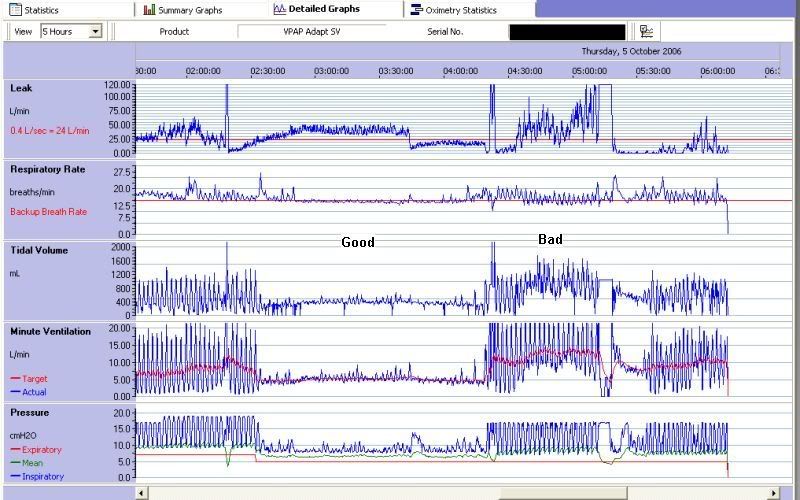800x500 pixels.
Task: Click the 02:00:00 time axis label
Action: (x=203, y=71)
